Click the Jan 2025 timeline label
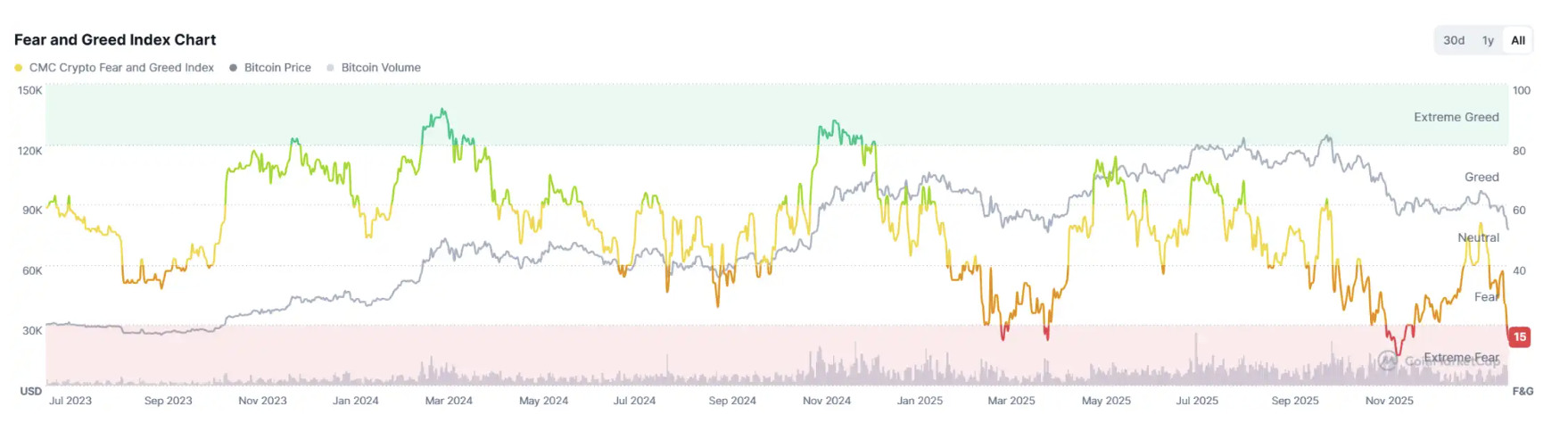The height and width of the screenshot is (448, 1568). (x=920, y=401)
